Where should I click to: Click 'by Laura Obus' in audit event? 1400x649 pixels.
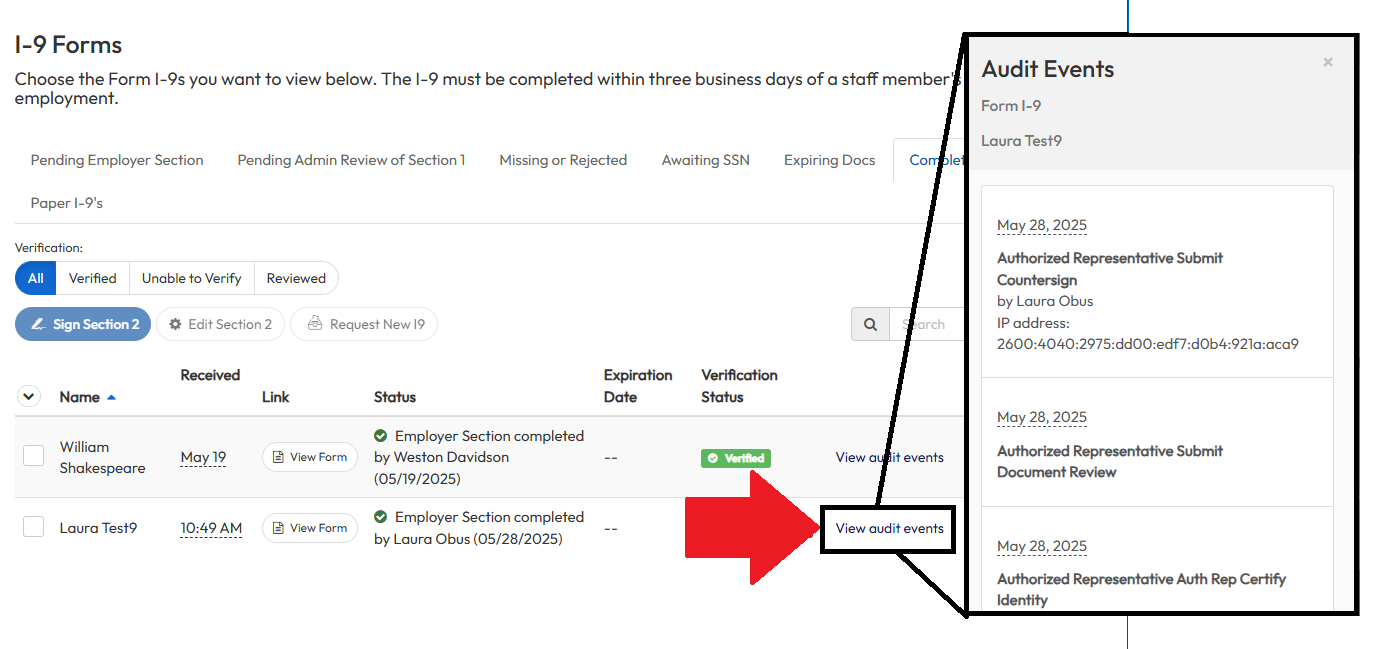[1045, 301]
